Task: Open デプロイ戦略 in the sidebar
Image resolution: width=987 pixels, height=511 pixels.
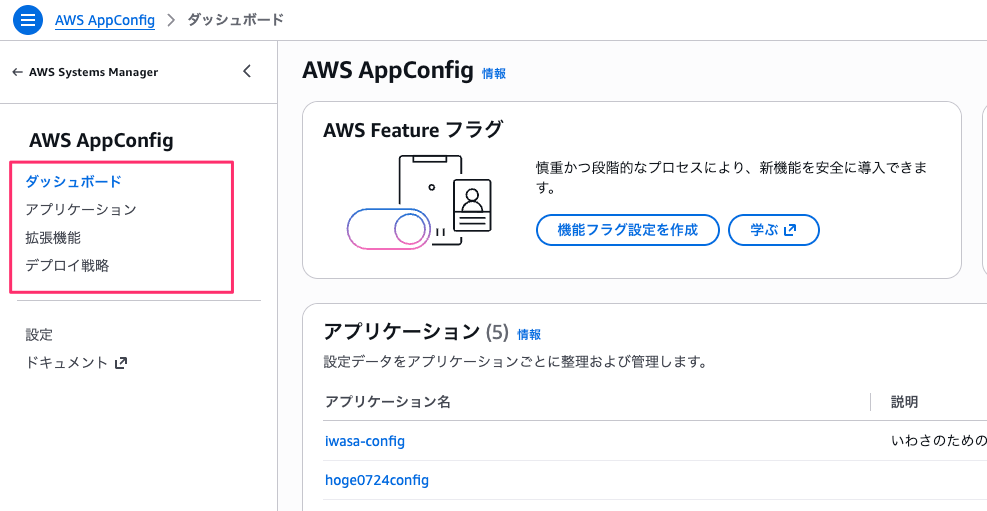Action: [x=67, y=266]
